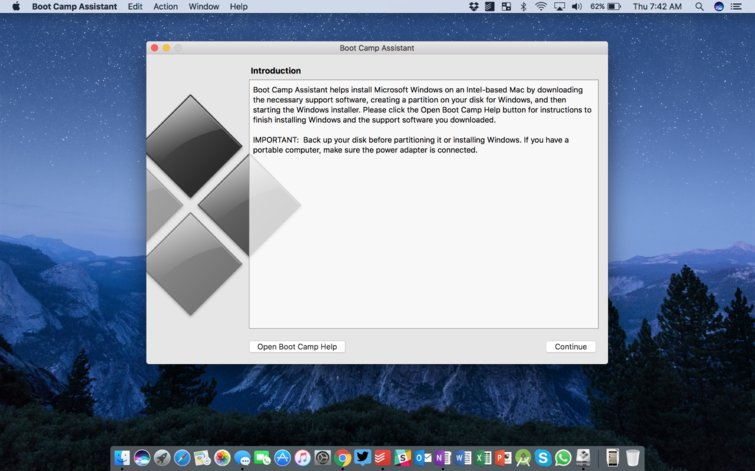Launch Safari from the dock
The height and width of the screenshot is (471, 755).
(x=182, y=457)
